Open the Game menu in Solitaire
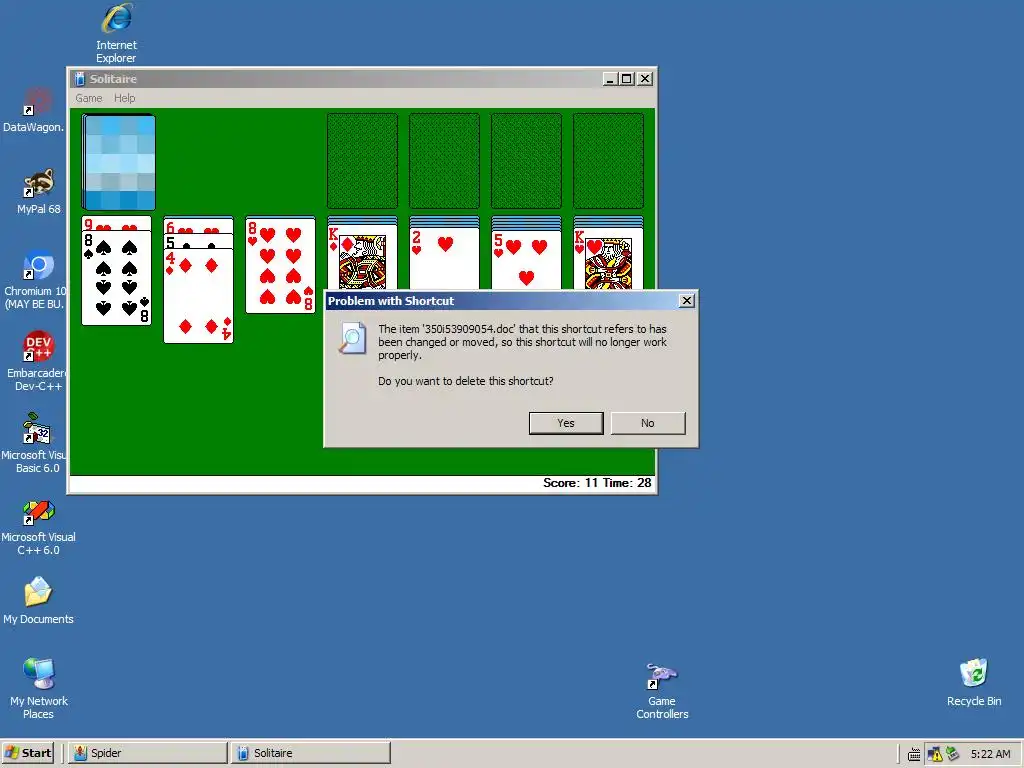1024x768 pixels. point(89,98)
